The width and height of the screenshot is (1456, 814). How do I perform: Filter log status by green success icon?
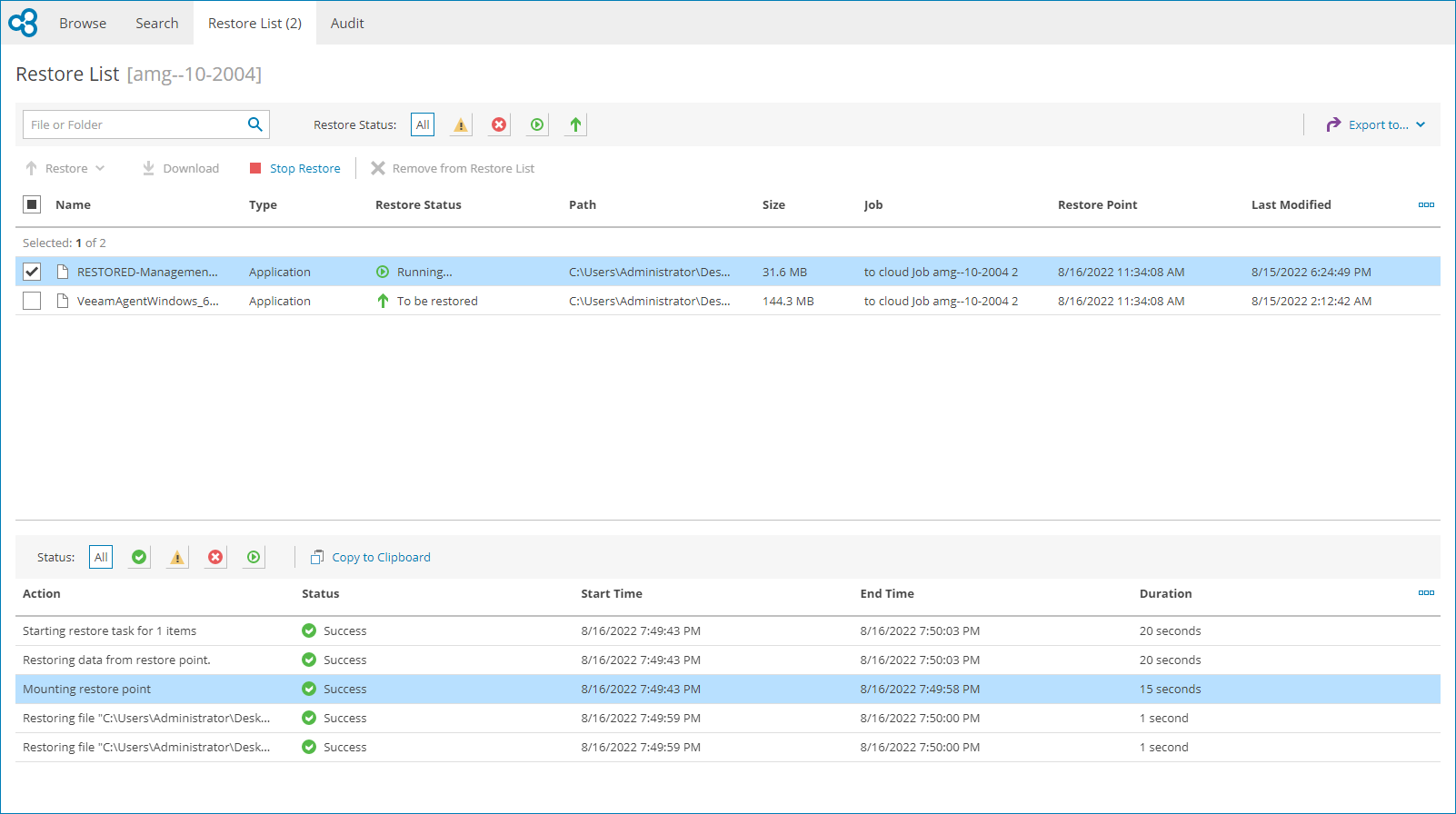coord(139,558)
